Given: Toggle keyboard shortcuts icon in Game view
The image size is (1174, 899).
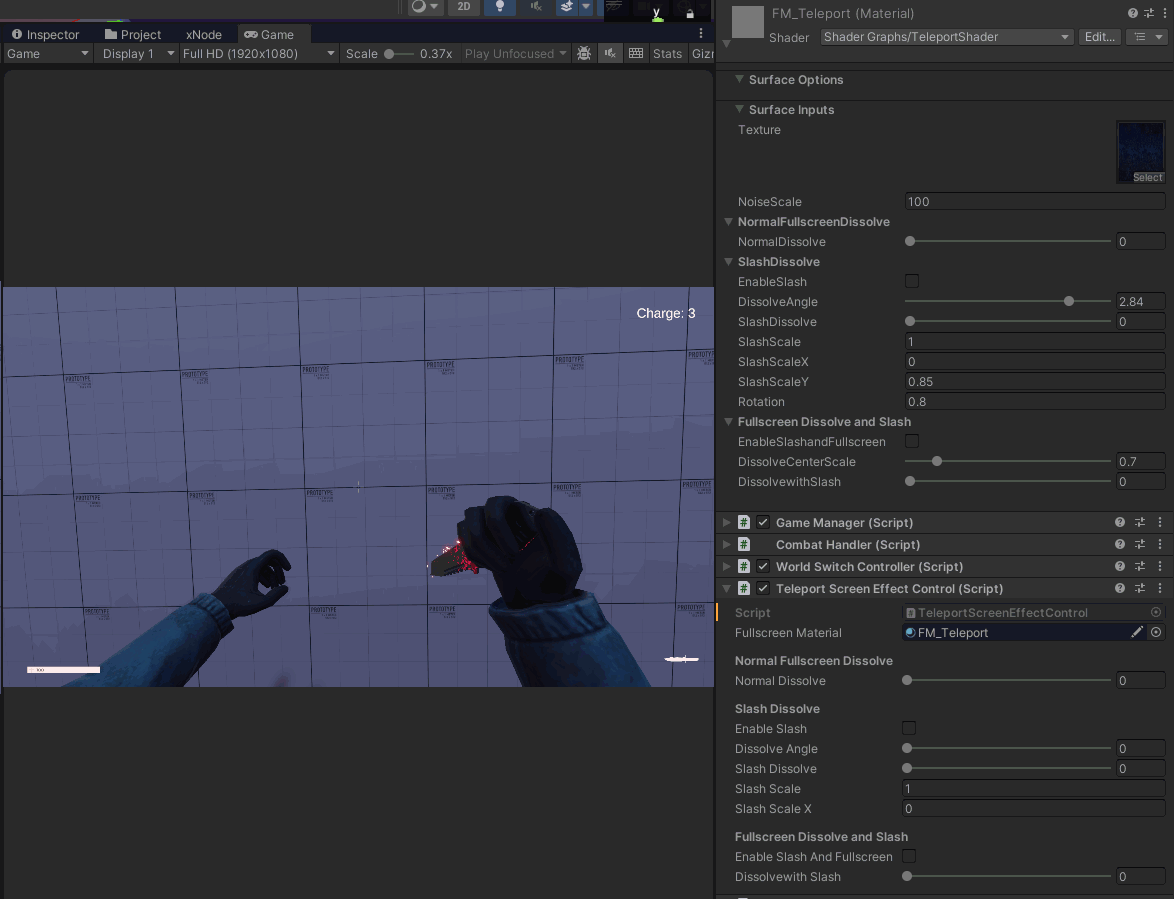Looking at the screenshot, I should (x=636, y=53).
